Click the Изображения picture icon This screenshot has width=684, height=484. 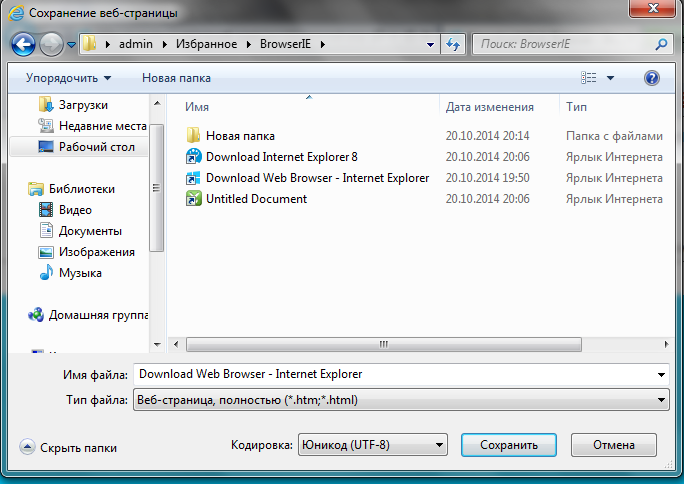pyautogui.click(x=46, y=252)
